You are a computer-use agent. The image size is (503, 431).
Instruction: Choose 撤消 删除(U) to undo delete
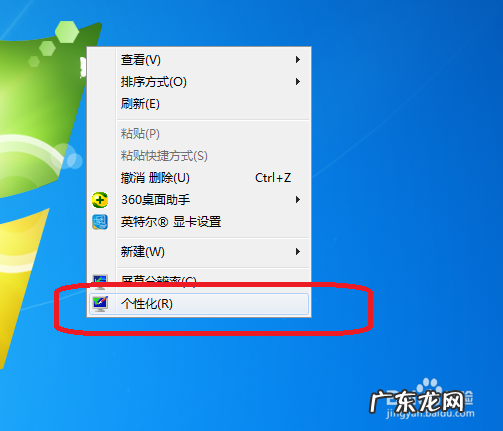(199, 178)
